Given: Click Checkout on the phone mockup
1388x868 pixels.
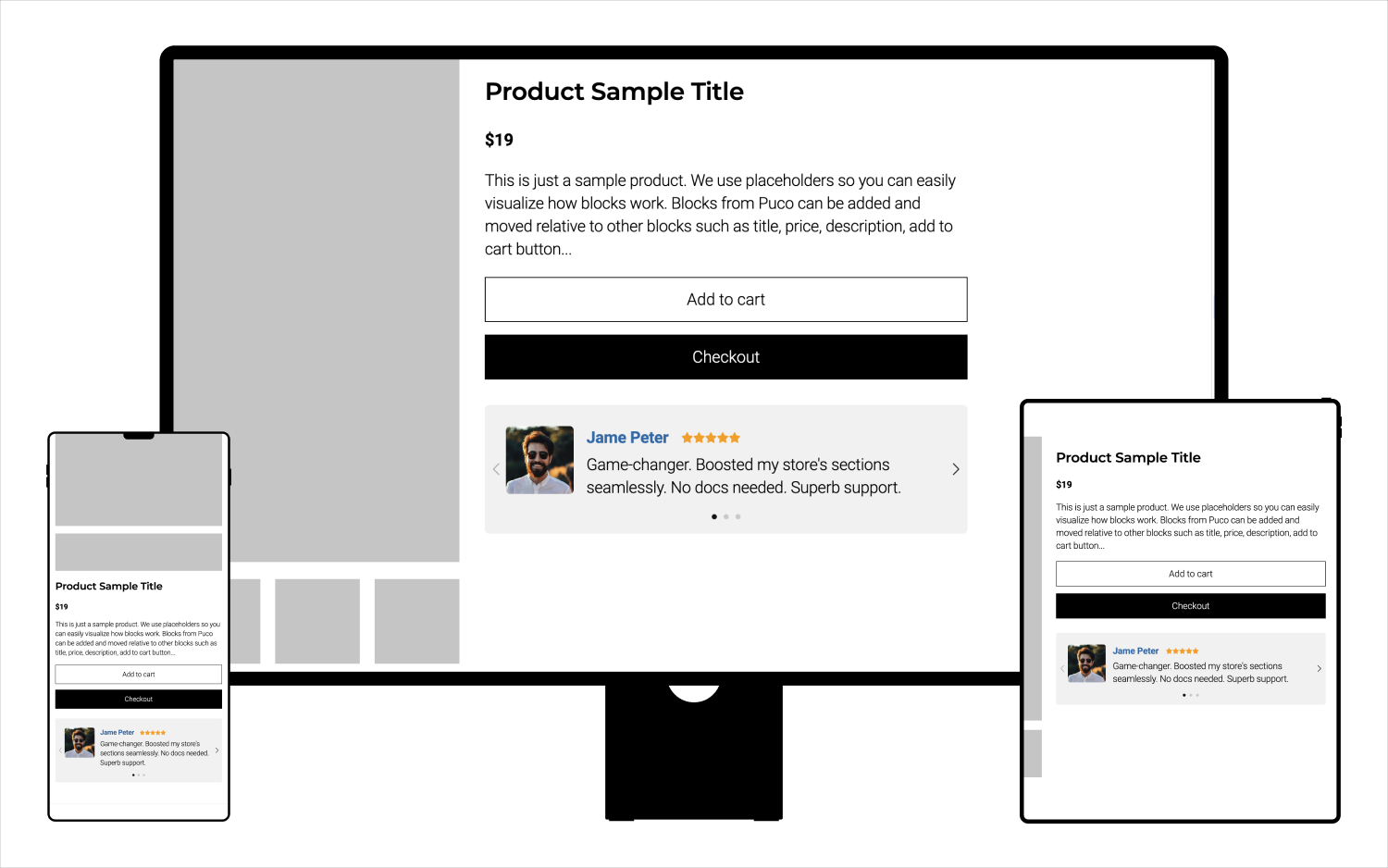Looking at the screenshot, I should pos(138,699).
